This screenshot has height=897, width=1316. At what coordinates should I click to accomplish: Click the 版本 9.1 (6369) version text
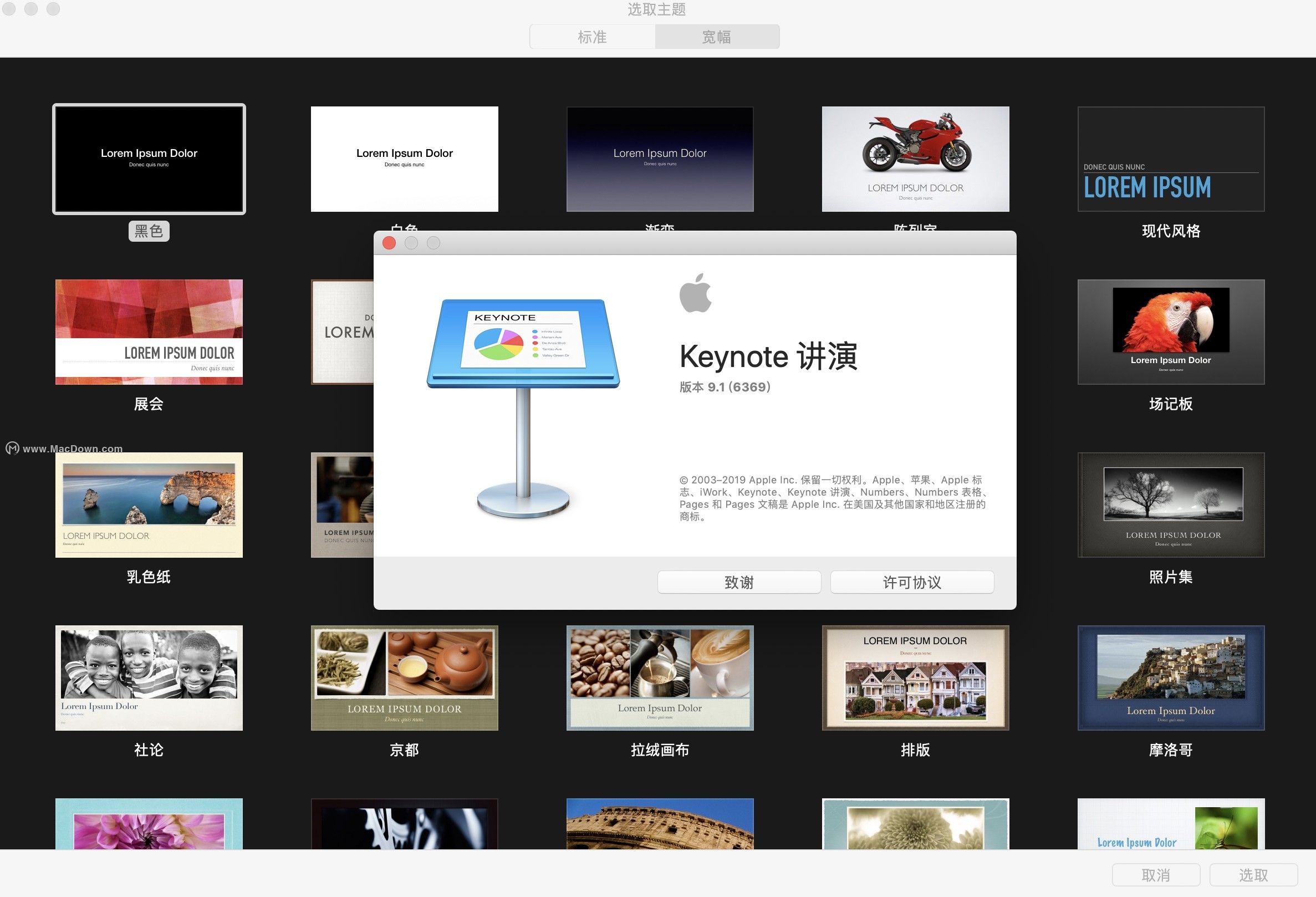(x=725, y=387)
